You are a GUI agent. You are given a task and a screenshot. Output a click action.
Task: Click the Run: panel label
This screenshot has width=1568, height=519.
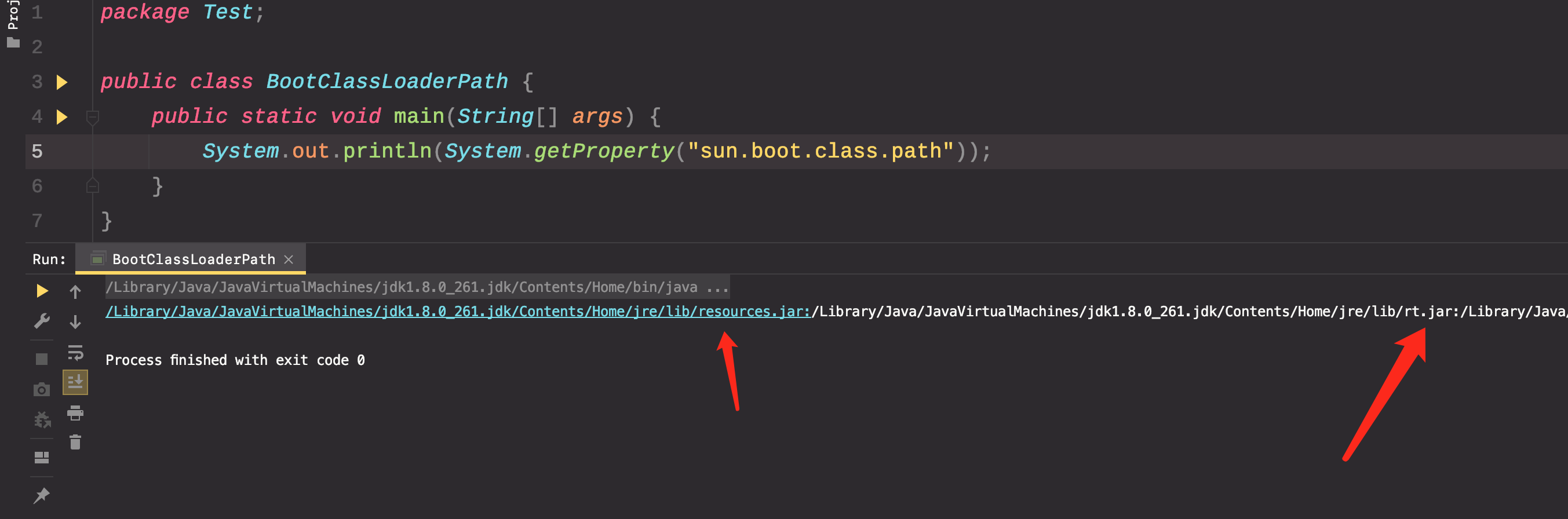(x=49, y=259)
